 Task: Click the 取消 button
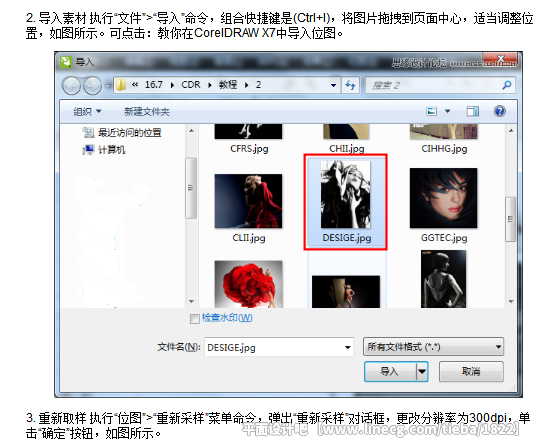point(471,372)
